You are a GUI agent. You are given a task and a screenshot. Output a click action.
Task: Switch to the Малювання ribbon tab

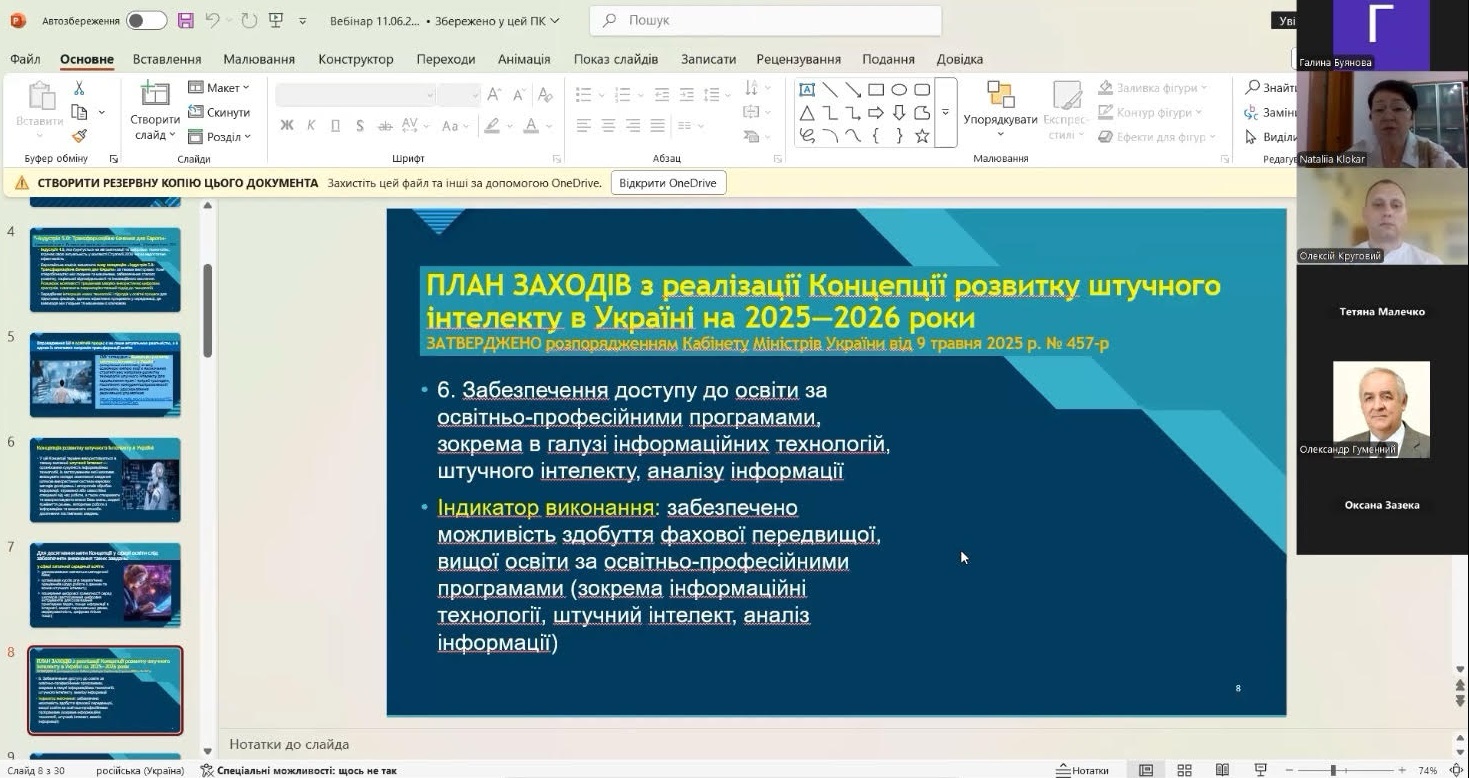[x=259, y=59]
